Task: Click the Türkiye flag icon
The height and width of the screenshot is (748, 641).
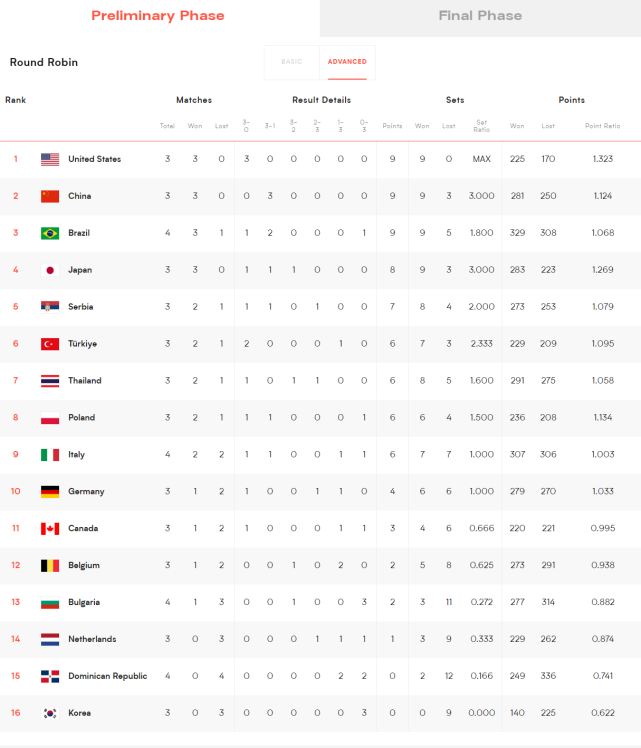Action: click(50, 344)
